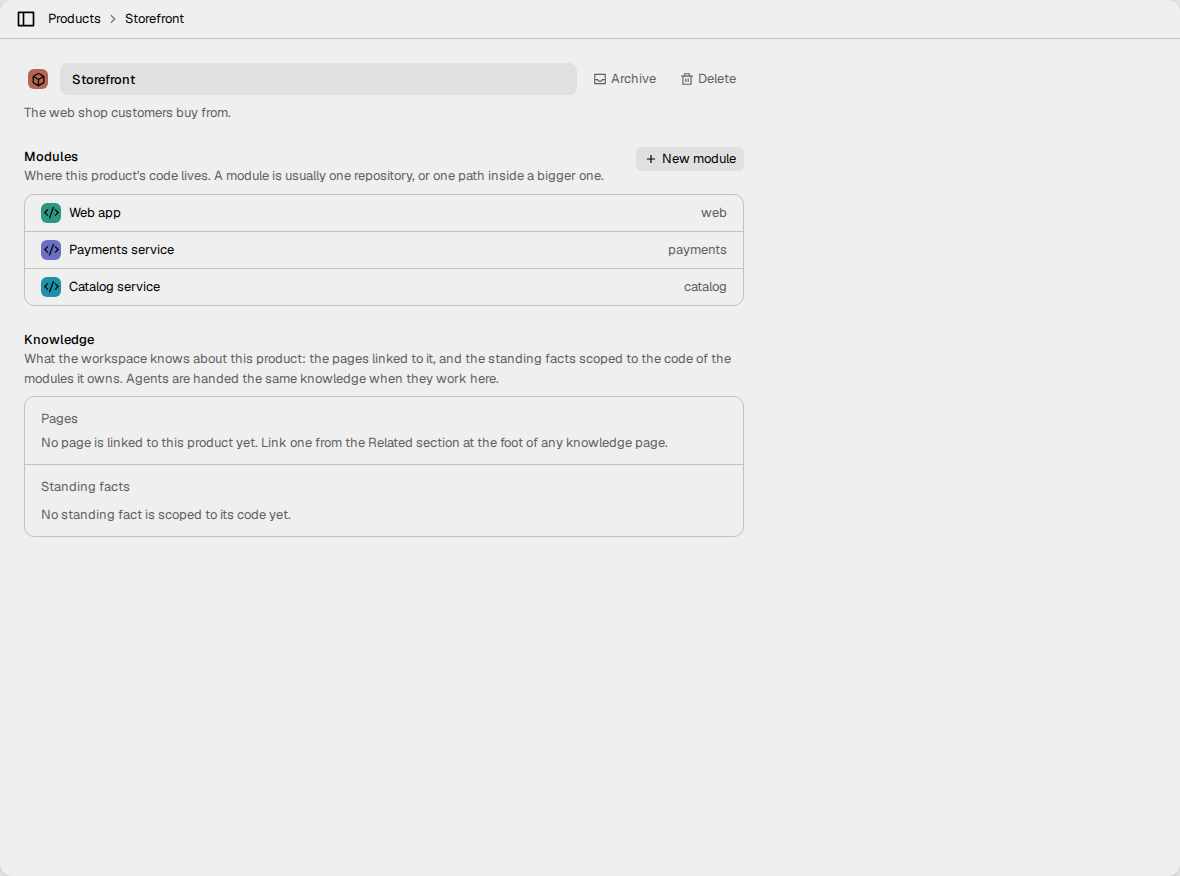The height and width of the screenshot is (876, 1180).
Task: Delete the Storefront product
Action: point(708,79)
